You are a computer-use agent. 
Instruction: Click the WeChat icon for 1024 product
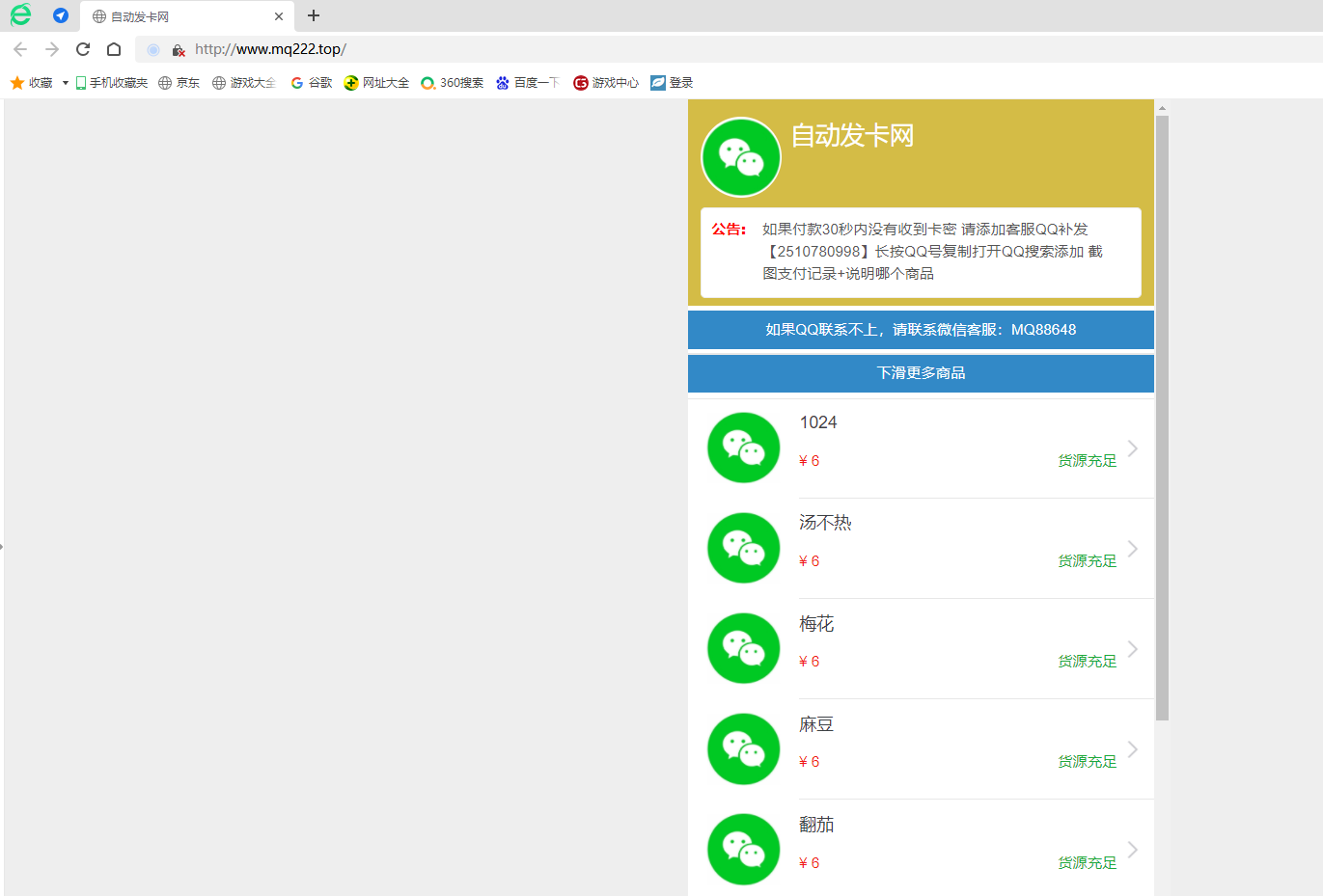[x=743, y=448]
